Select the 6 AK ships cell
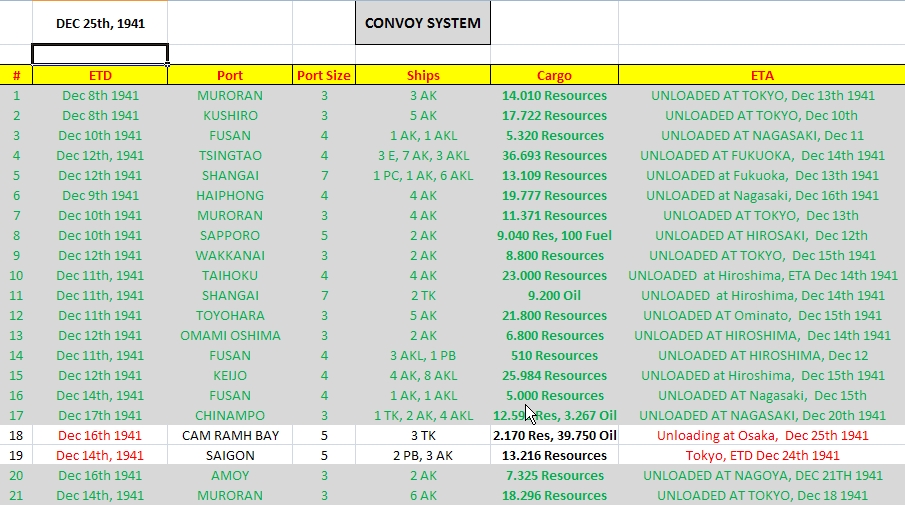The width and height of the screenshot is (905, 505). pyautogui.click(x=423, y=495)
